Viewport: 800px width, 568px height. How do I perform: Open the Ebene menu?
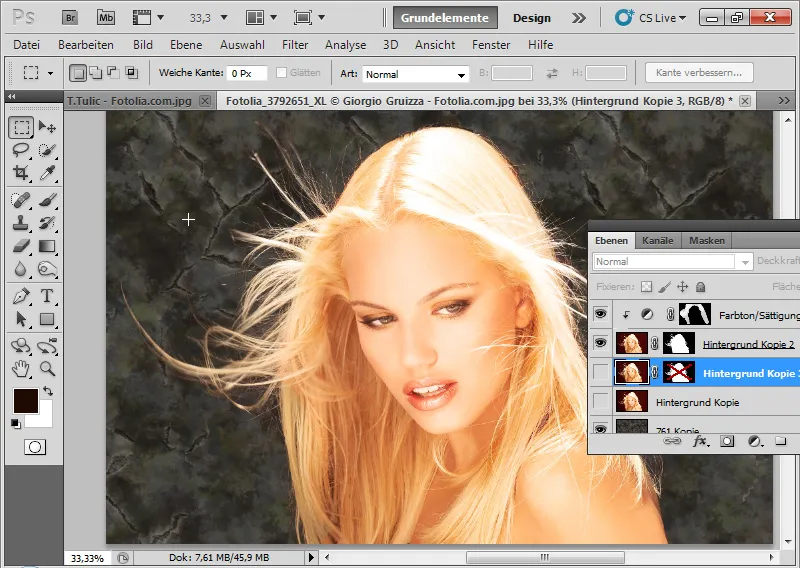click(x=186, y=45)
